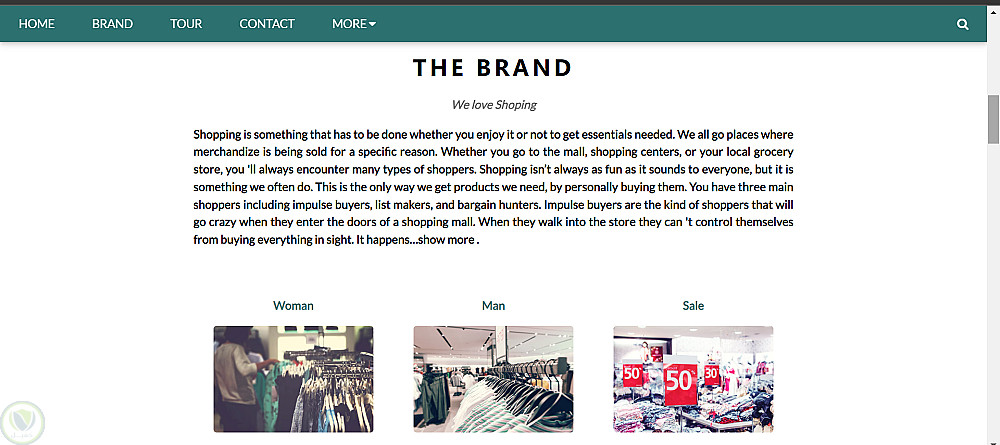Expand the MORE dropdown menu
Screen dimensions: 1000x445
pyautogui.click(x=349, y=24)
